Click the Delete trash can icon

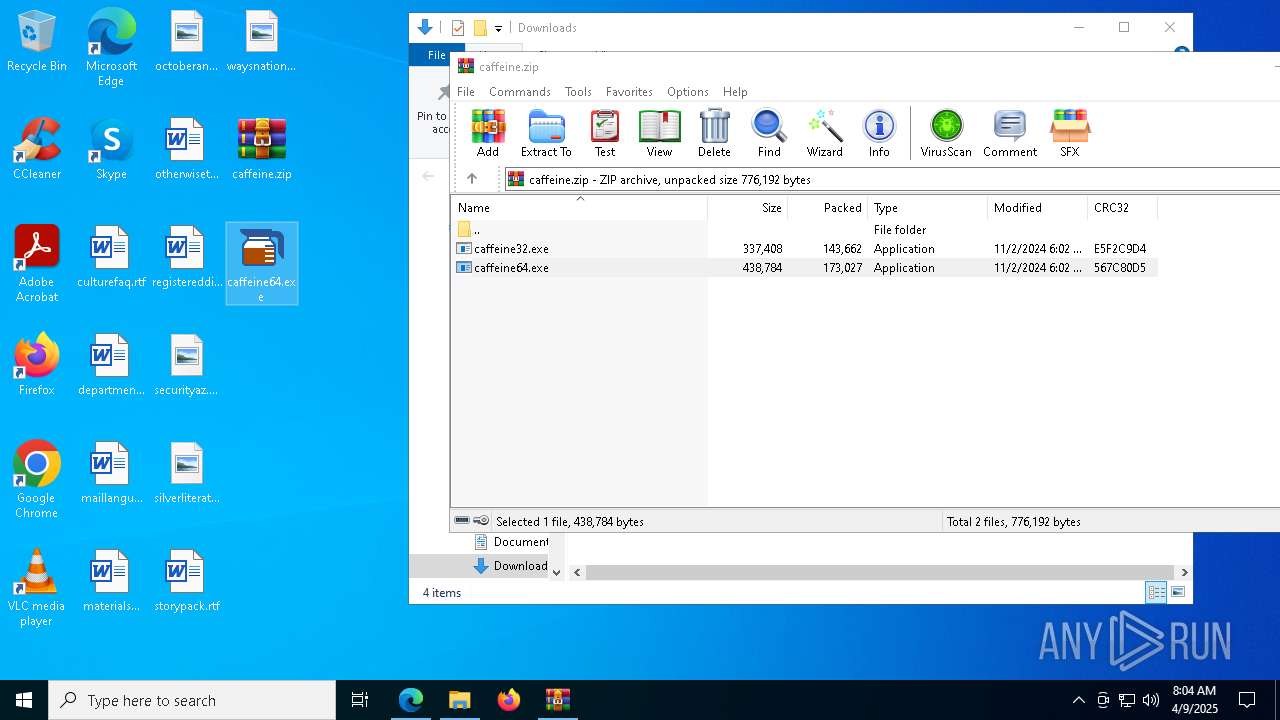coord(714,134)
